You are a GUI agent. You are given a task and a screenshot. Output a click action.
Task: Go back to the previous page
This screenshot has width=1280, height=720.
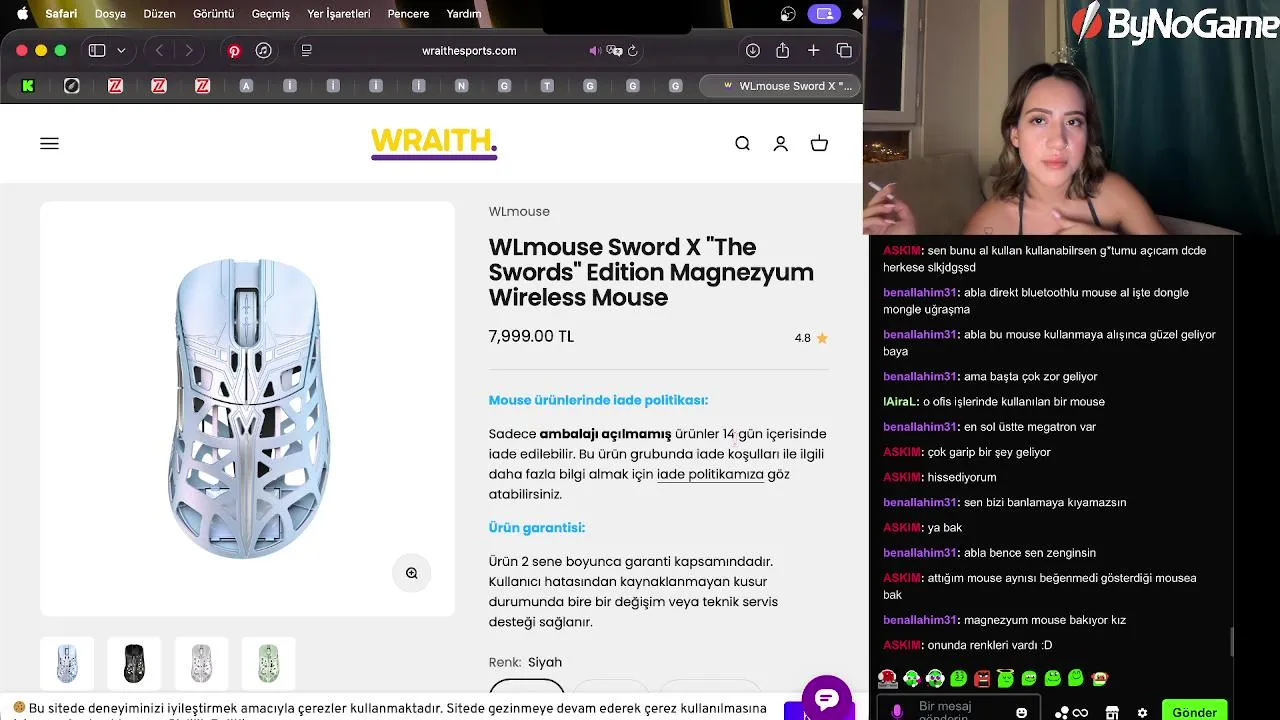(159, 50)
